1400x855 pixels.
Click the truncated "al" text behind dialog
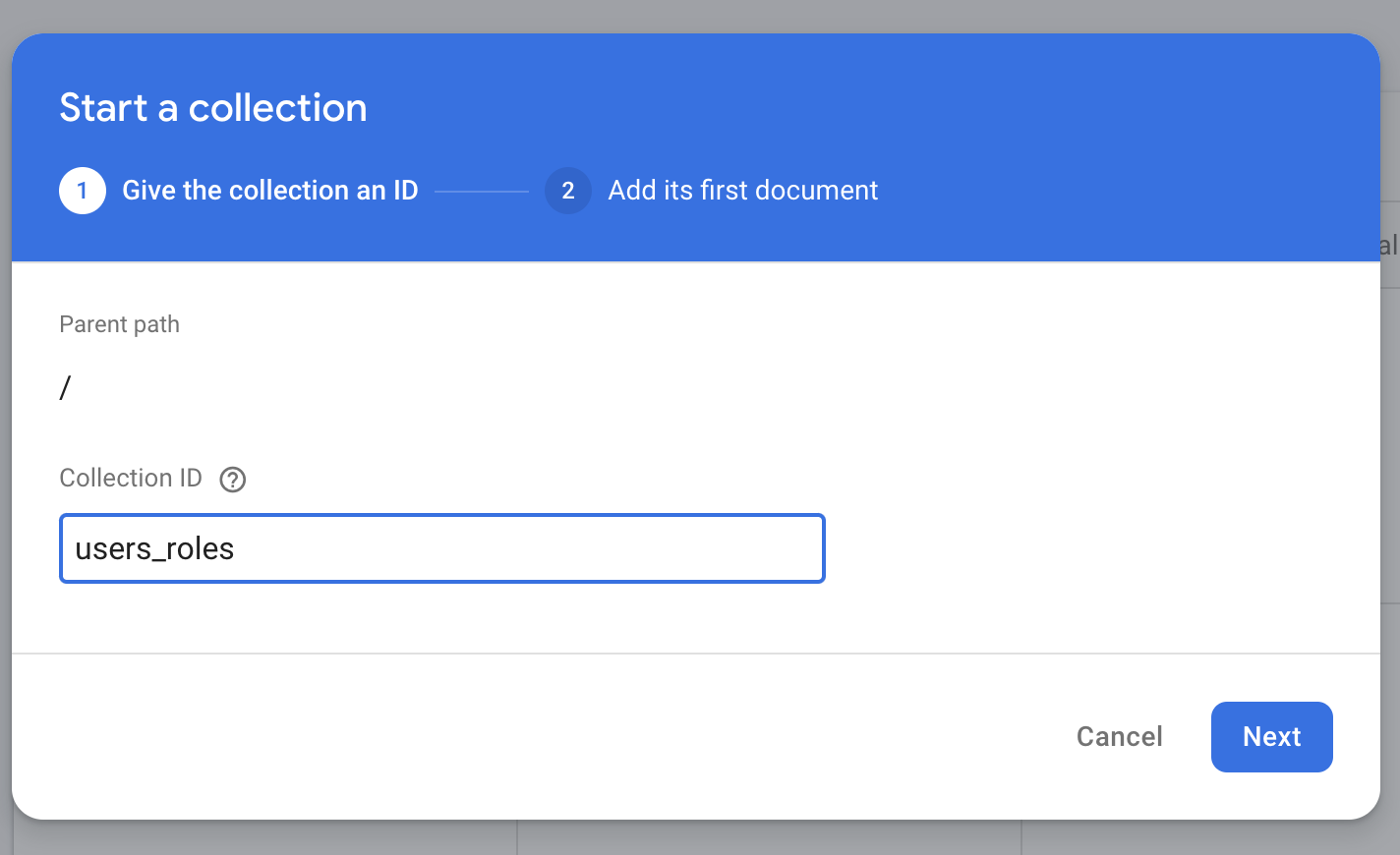click(1388, 246)
